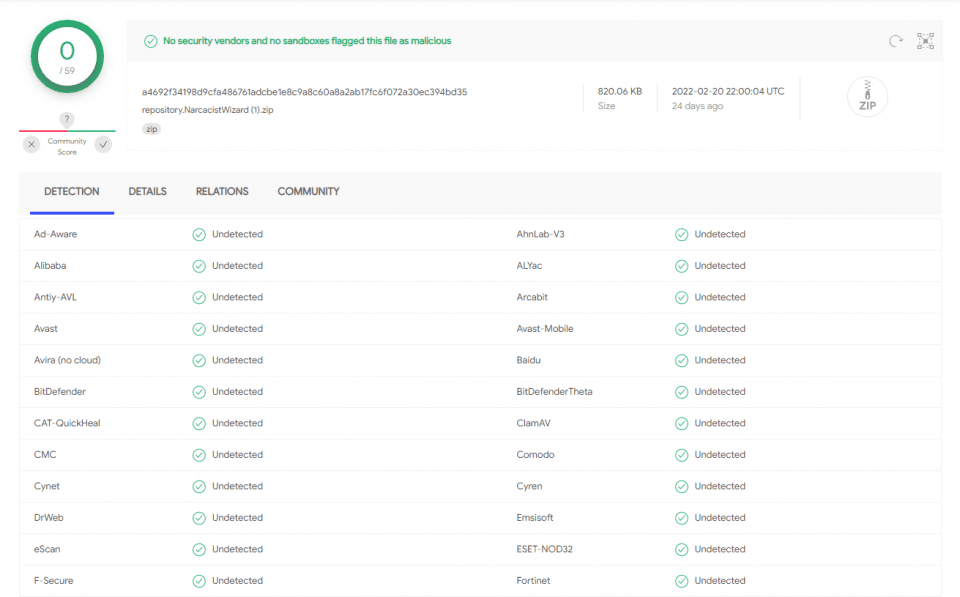Click the Cyren vendor name

point(530,486)
